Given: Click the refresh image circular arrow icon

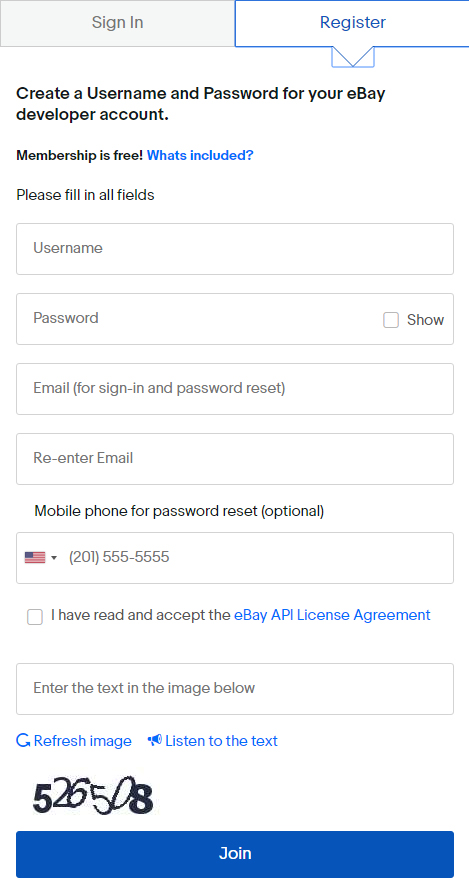Looking at the screenshot, I should pyautogui.click(x=23, y=740).
